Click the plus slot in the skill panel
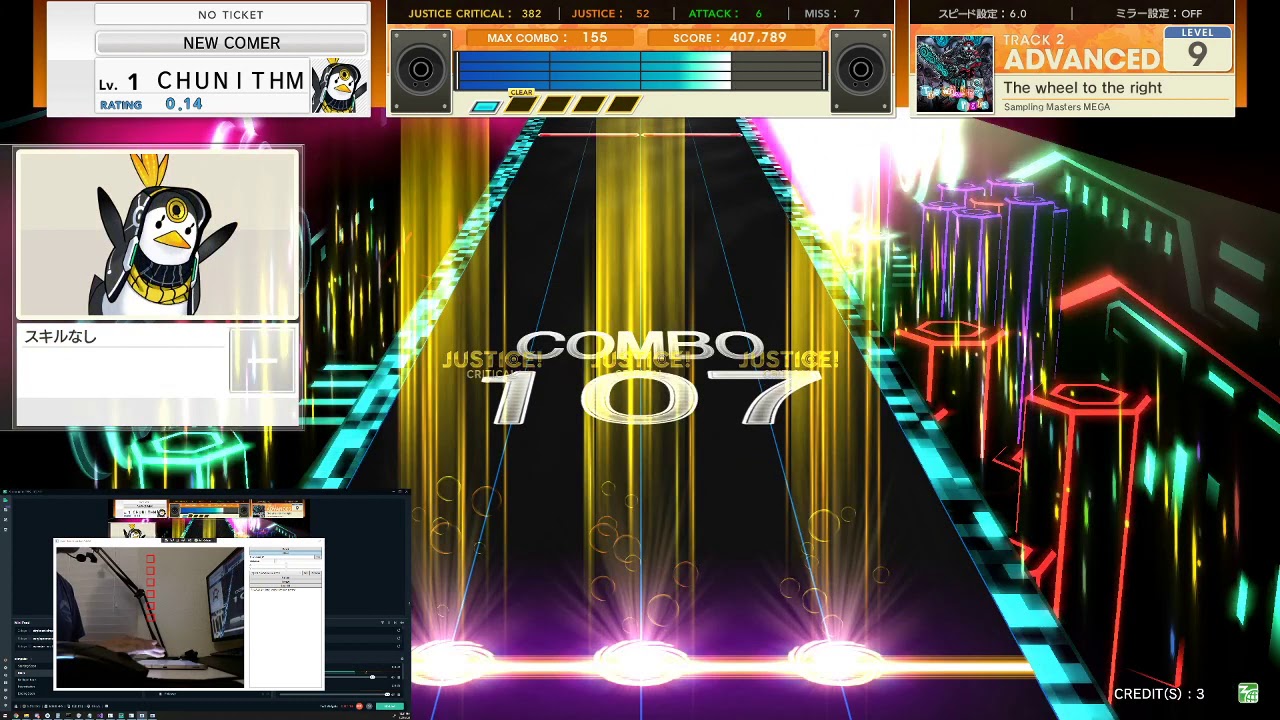 point(262,361)
